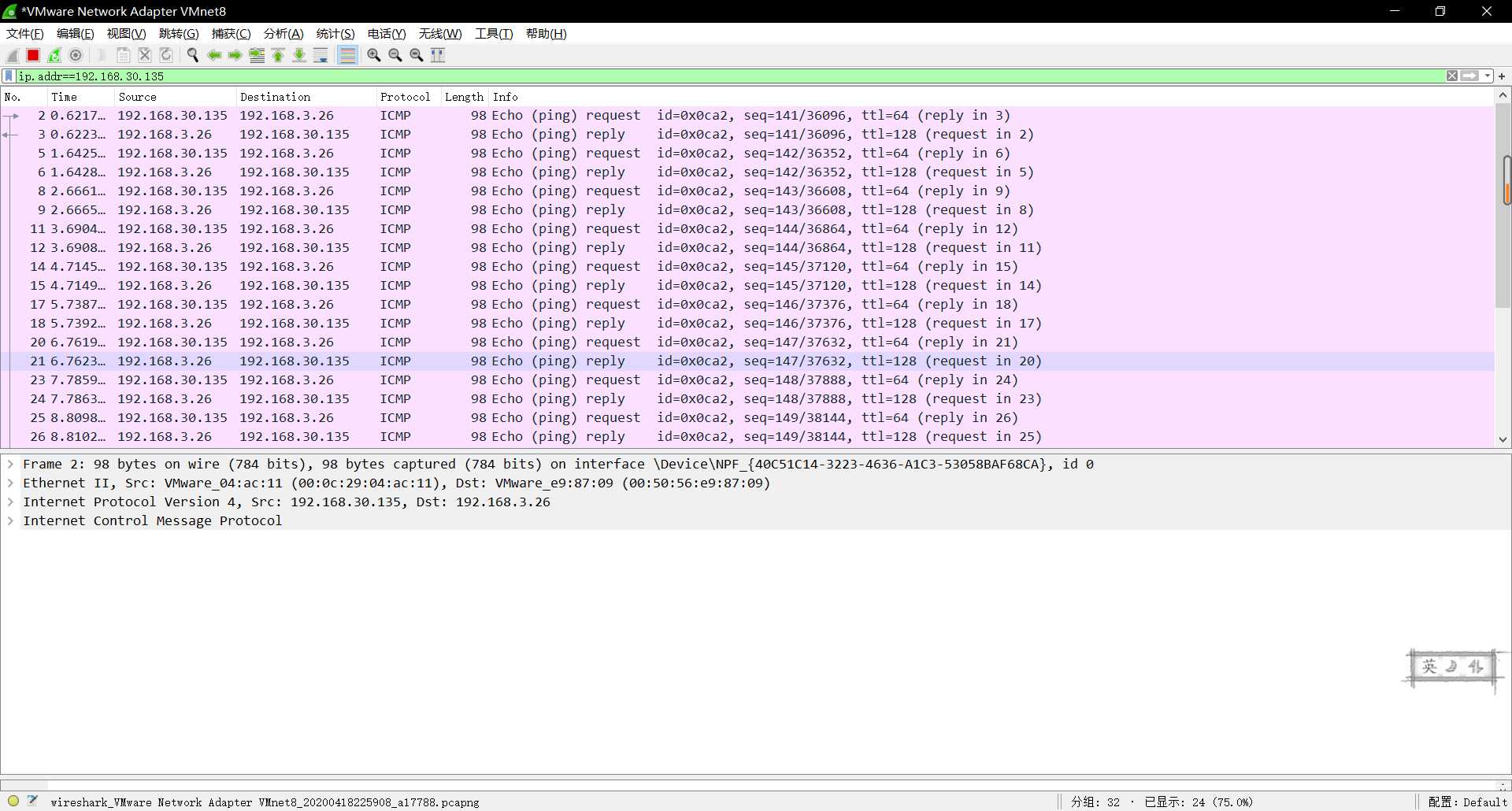Viewport: 1512px width, 811px height.
Task: Zoom in on packet text
Action: coord(374,55)
